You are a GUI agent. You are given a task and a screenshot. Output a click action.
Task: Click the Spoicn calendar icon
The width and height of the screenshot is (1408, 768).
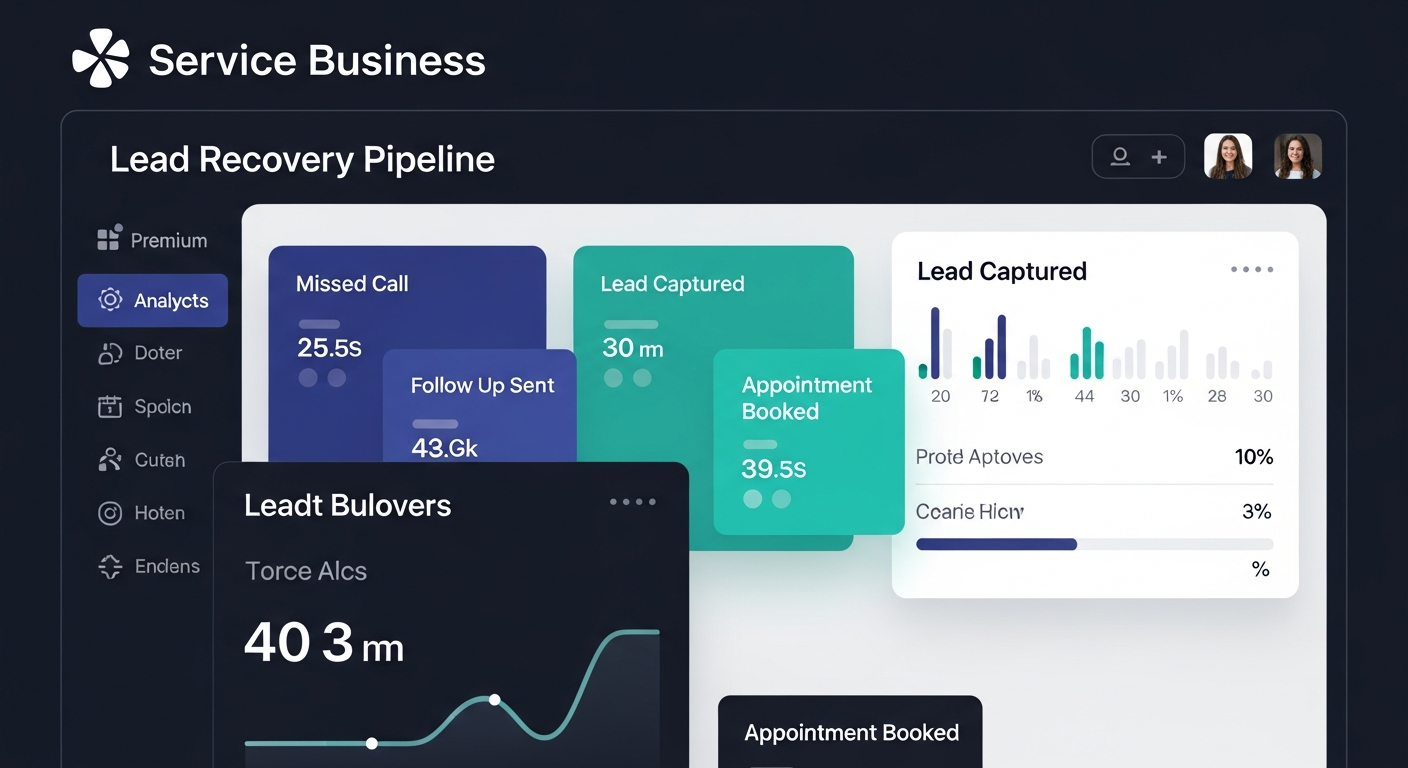(110, 406)
